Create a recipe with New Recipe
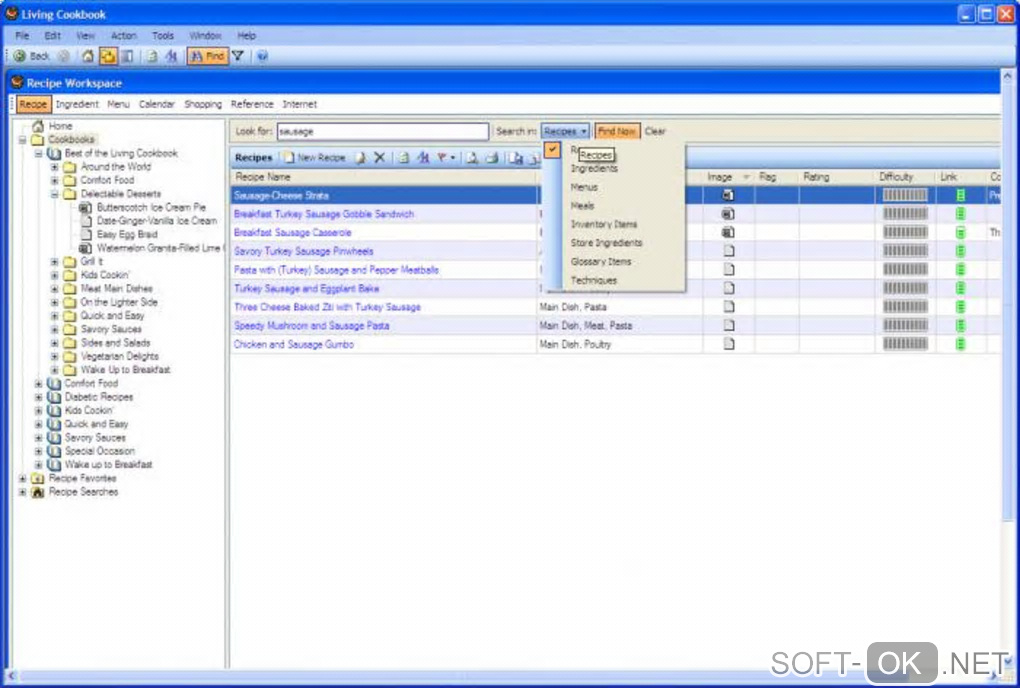The height and width of the screenshot is (688, 1020). 315,158
